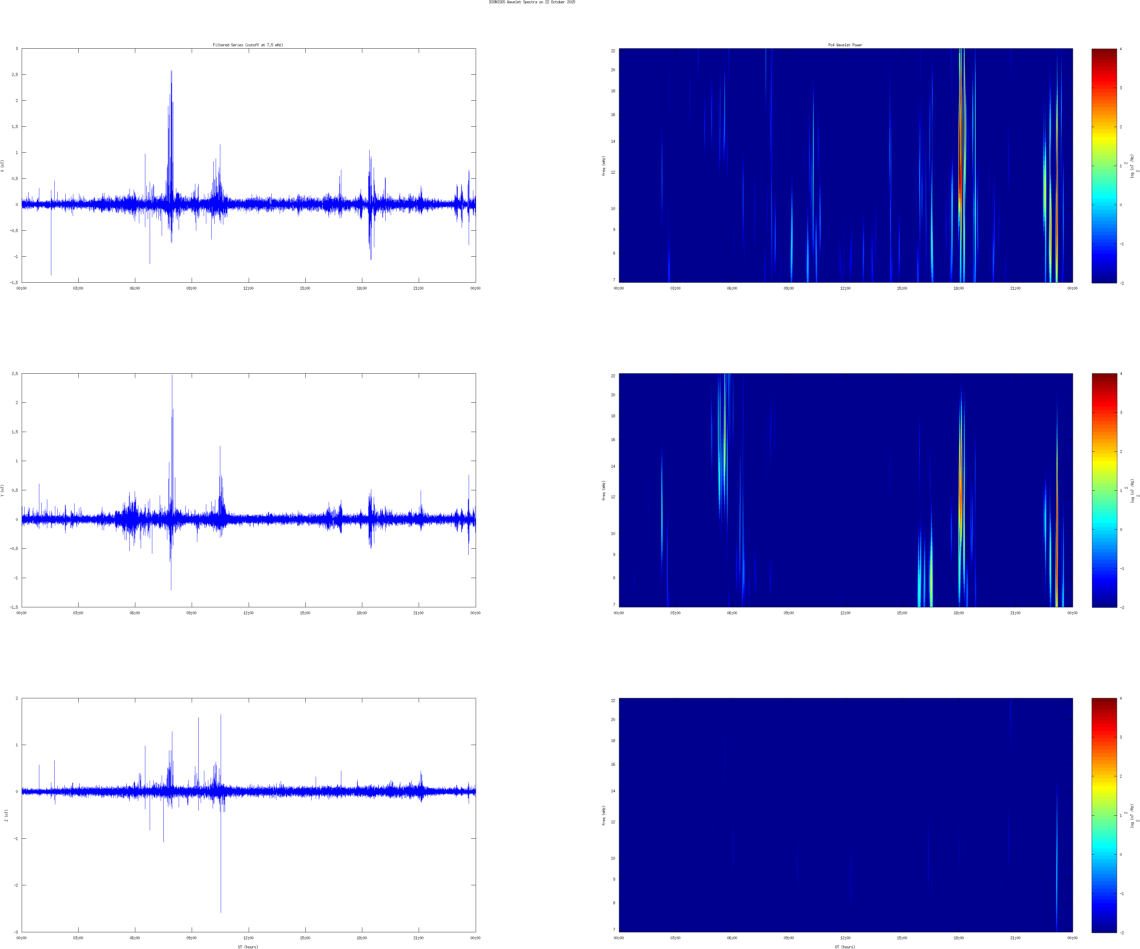Click the '12:00' tick under the X series plot
The width and height of the screenshot is (1140, 949).
pyautogui.click(x=249, y=288)
